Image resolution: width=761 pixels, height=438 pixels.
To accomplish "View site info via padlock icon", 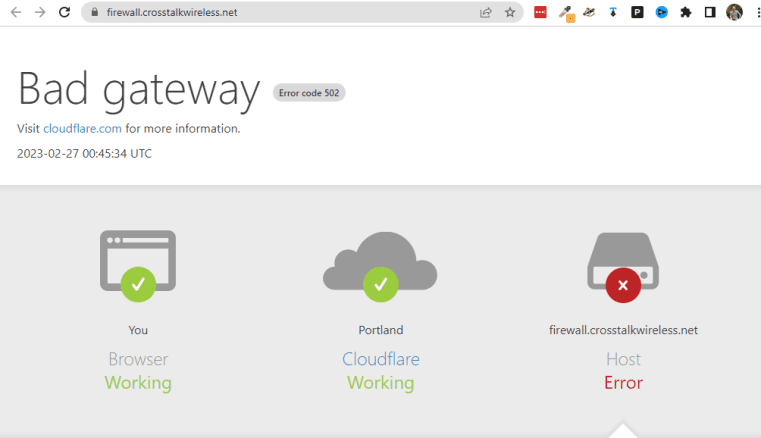I will (x=95, y=12).
